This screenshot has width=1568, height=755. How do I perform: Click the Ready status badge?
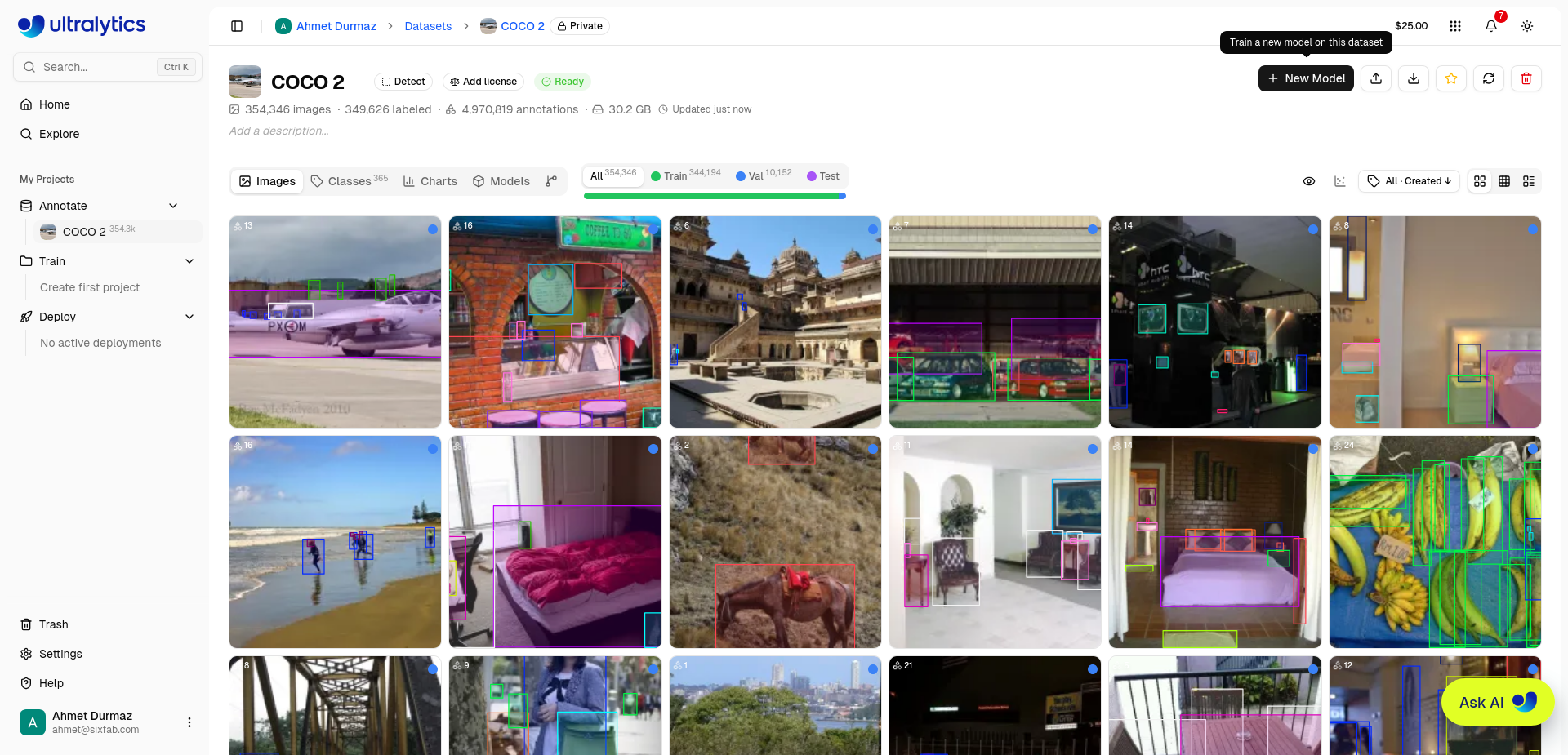click(x=563, y=82)
